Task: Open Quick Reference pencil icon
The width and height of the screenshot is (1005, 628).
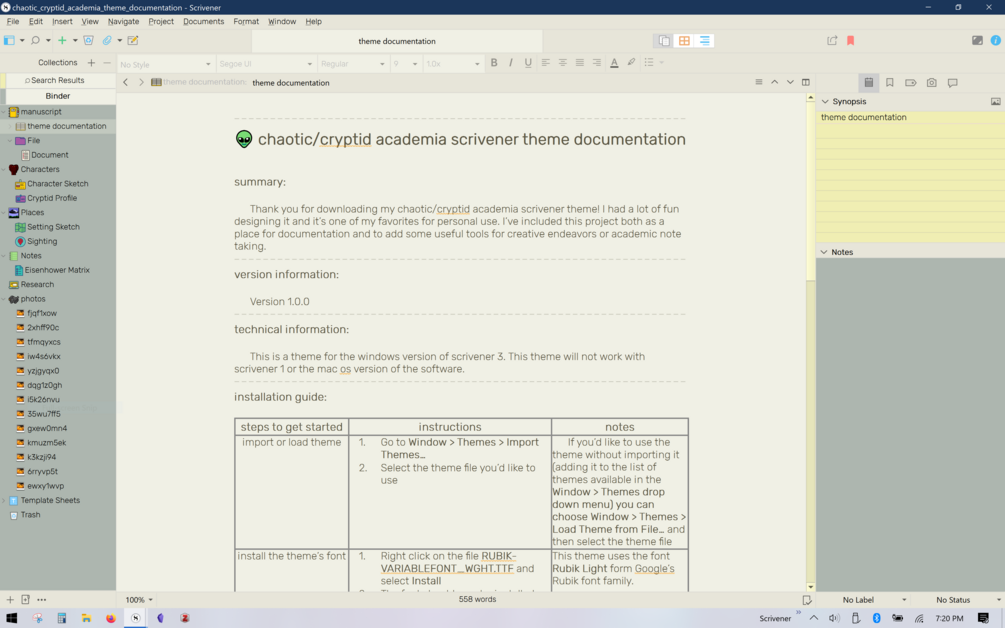Action: point(133,40)
